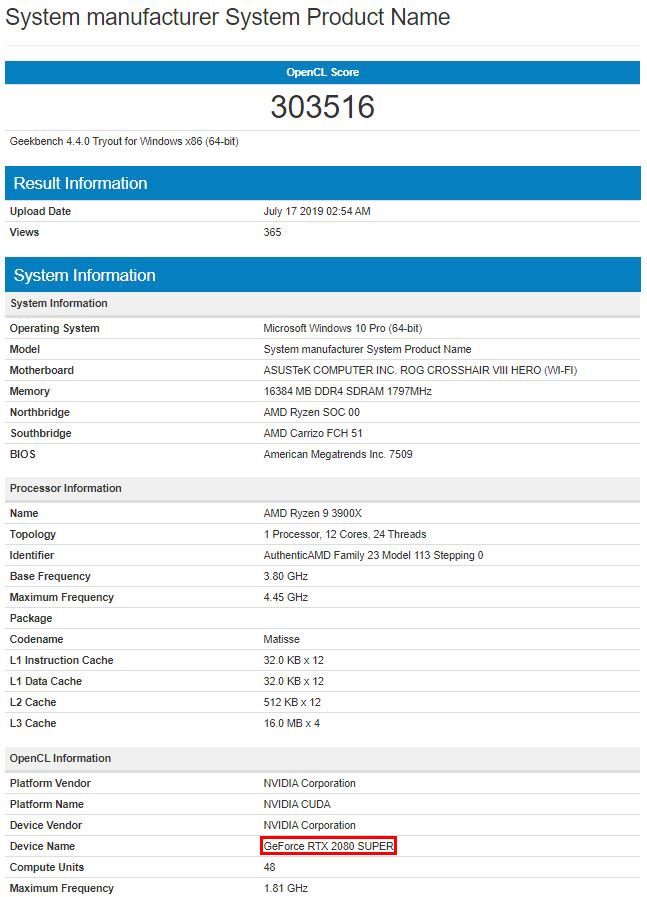The height and width of the screenshot is (897, 647).
Task: Click the ROG CROSSHAIR VIII HERO motherboard value
Action: [420, 370]
